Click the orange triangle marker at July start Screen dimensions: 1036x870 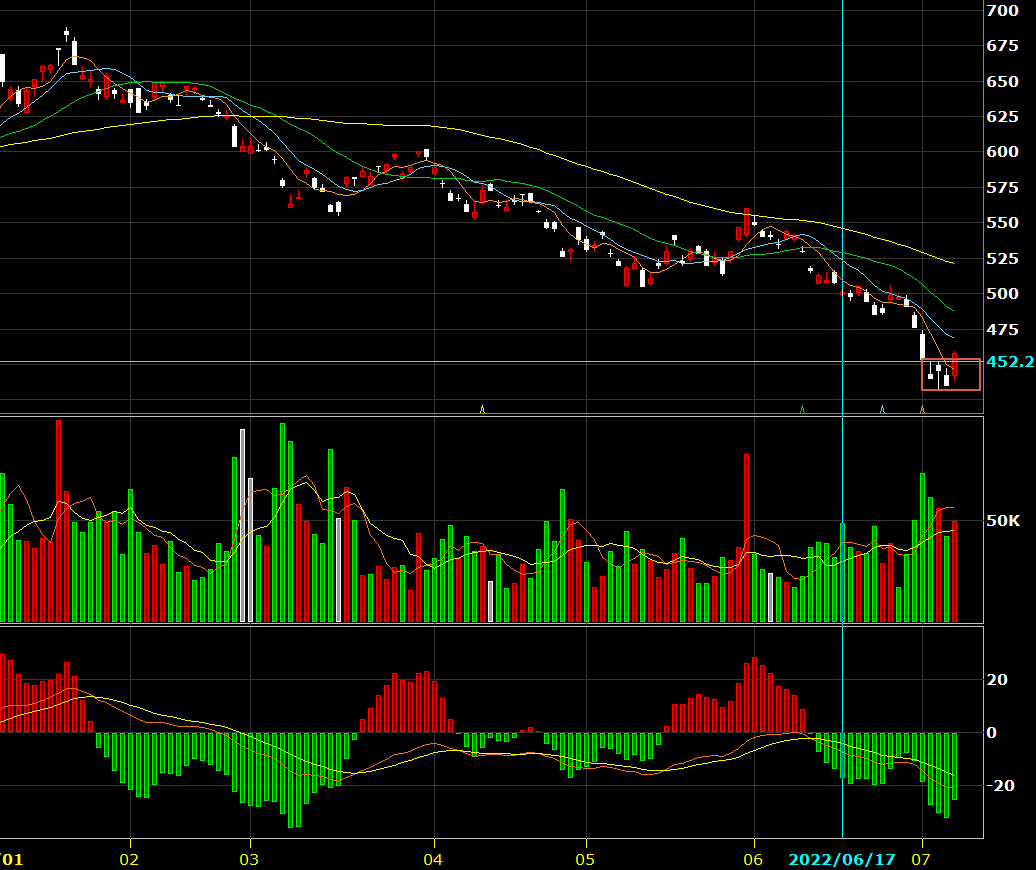click(x=922, y=410)
